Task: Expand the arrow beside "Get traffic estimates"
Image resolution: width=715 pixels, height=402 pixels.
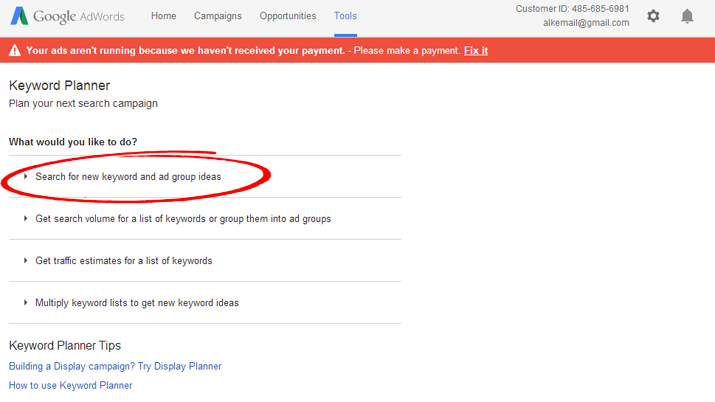Action: click(x=26, y=260)
